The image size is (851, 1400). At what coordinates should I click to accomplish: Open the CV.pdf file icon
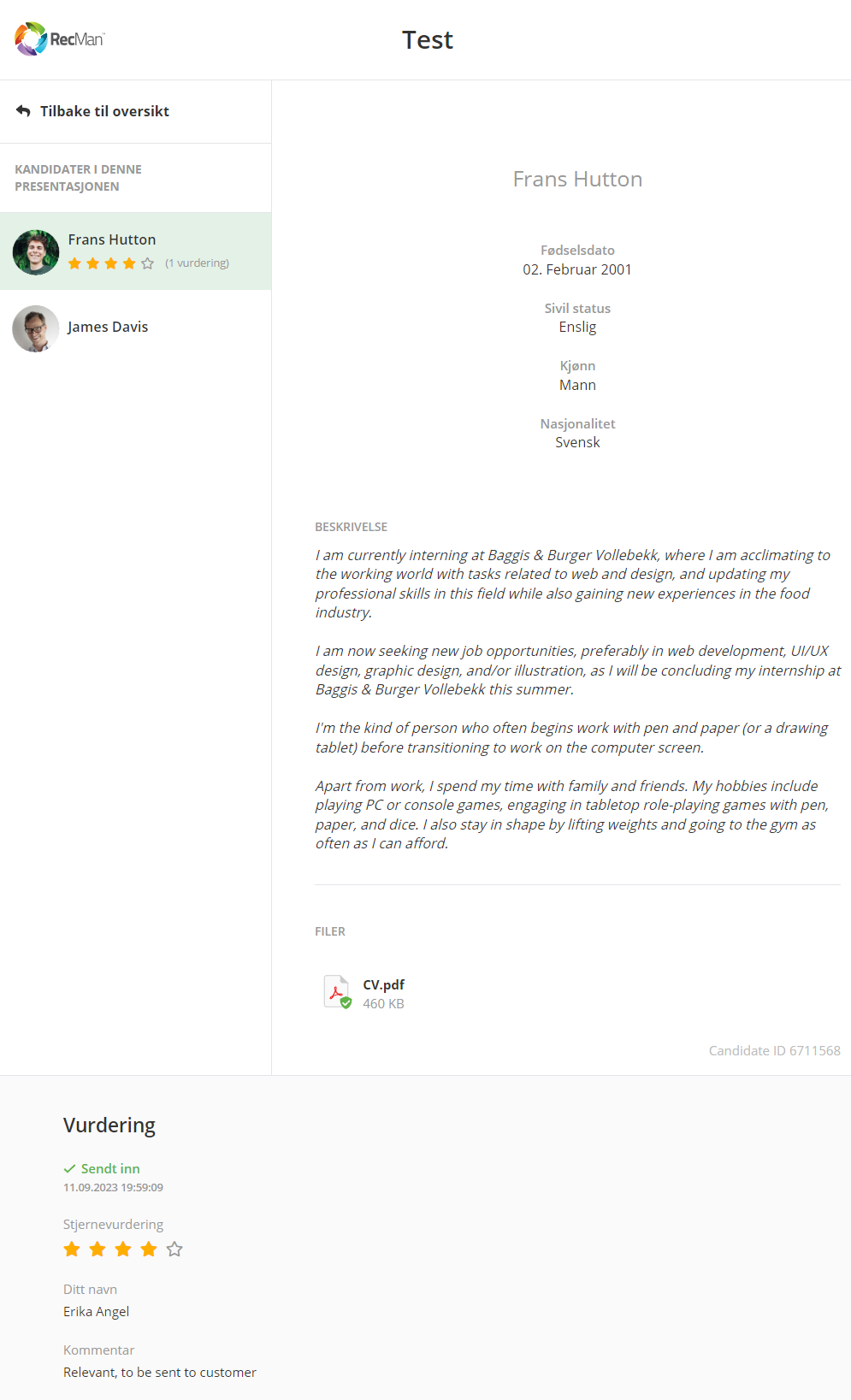[x=337, y=993]
